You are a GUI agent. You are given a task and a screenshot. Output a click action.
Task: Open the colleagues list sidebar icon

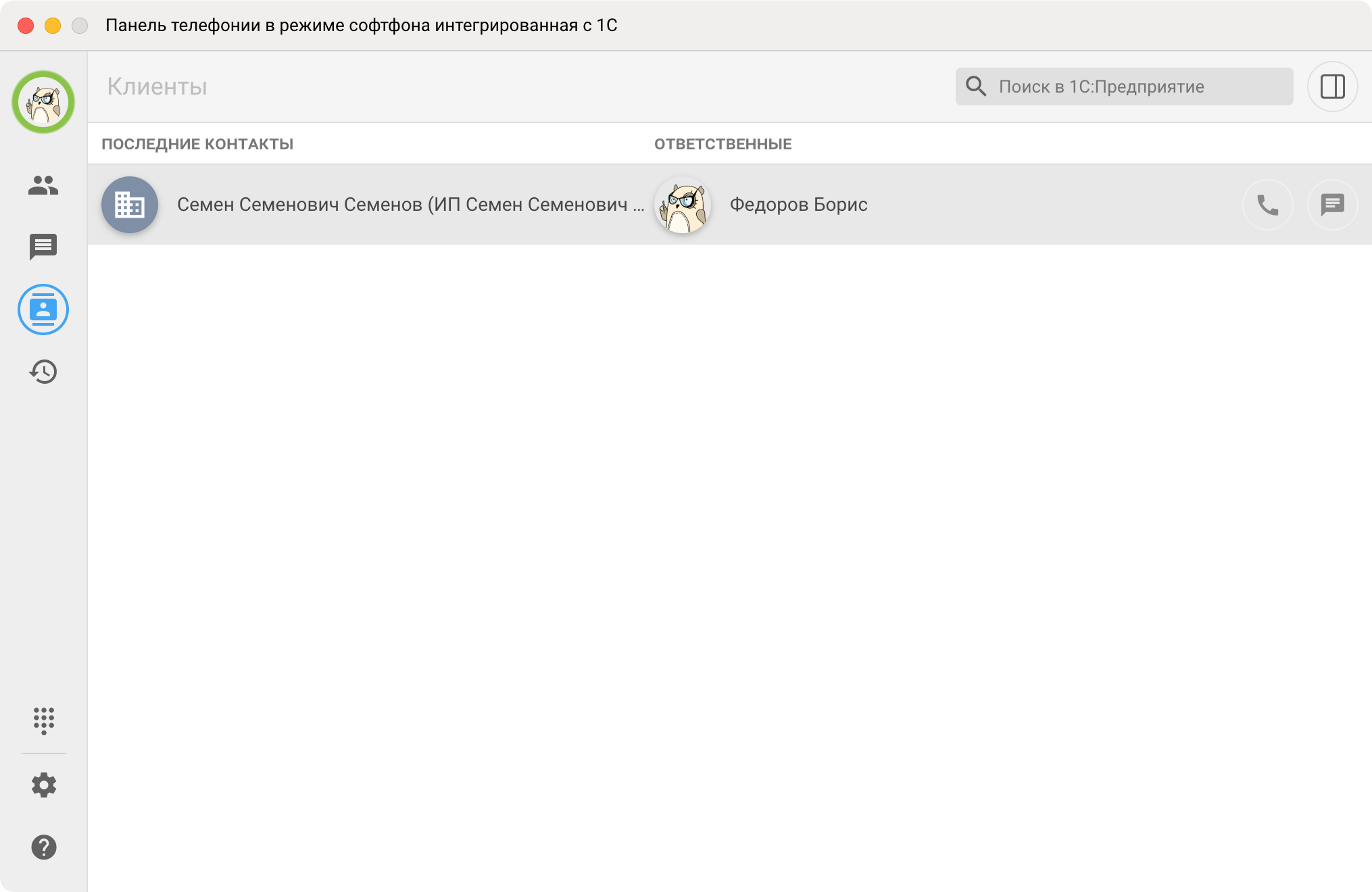coord(43,185)
